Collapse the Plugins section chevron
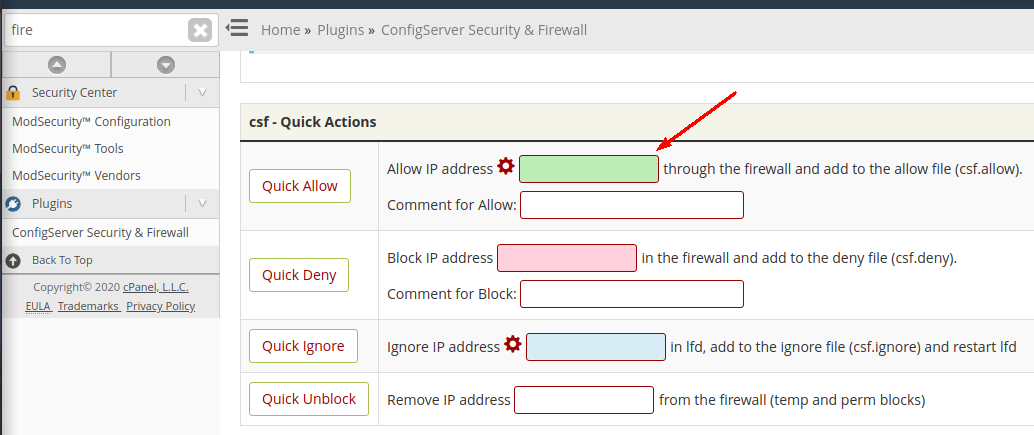The width and height of the screenshot is (1034, 435). (x=202, y=204)
